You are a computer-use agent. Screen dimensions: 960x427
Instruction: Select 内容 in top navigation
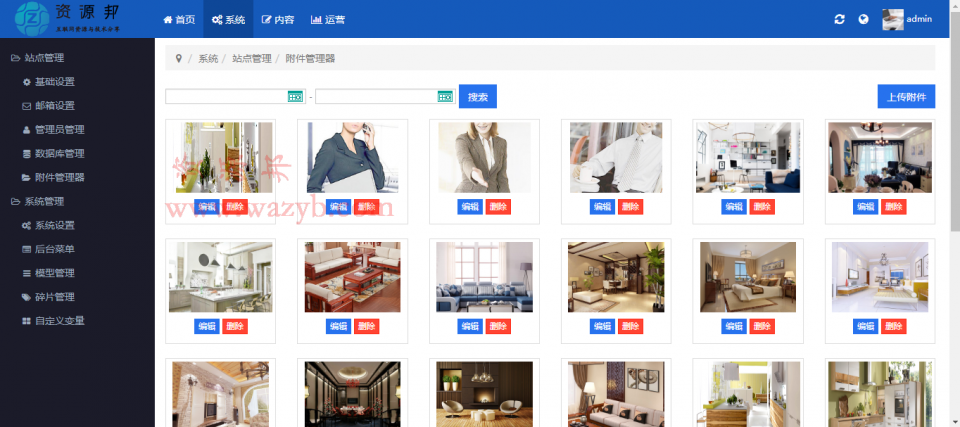[278, 20]
